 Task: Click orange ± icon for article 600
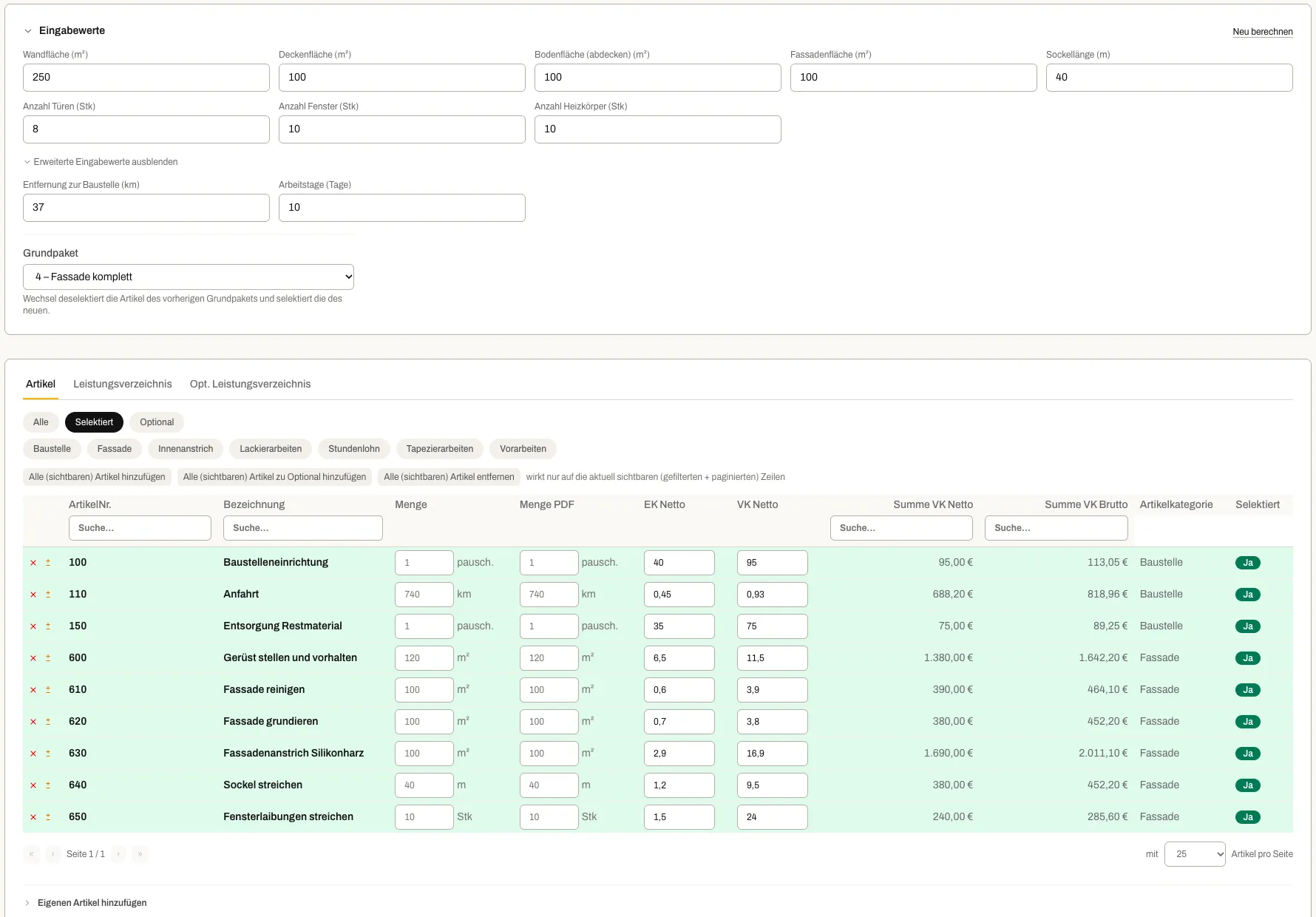click(x=48, y=658)
